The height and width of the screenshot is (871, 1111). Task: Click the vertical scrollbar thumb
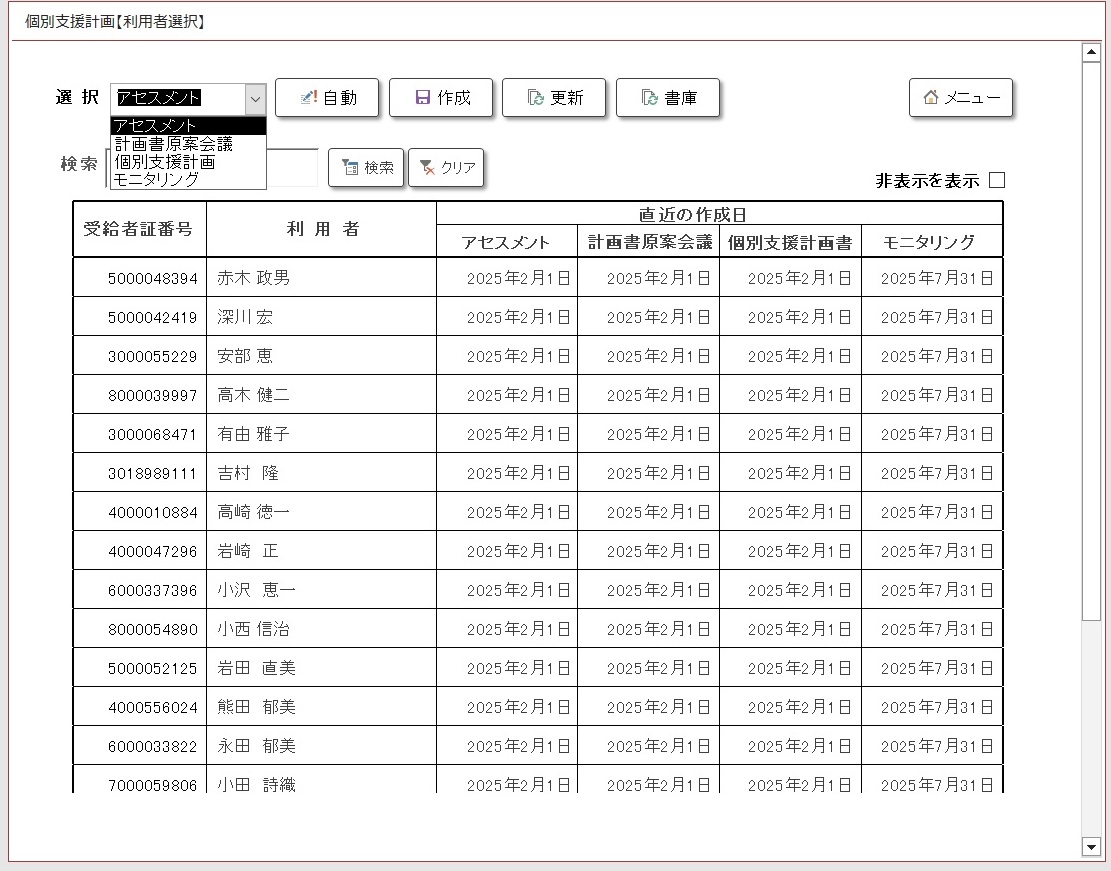click(1090, 342)
